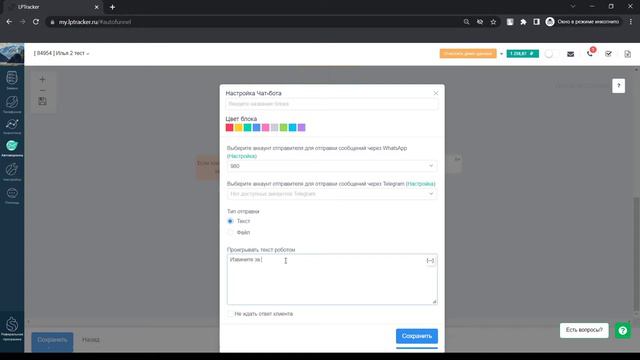
Task: Select the Файл radio button
Action: point(230,232)
